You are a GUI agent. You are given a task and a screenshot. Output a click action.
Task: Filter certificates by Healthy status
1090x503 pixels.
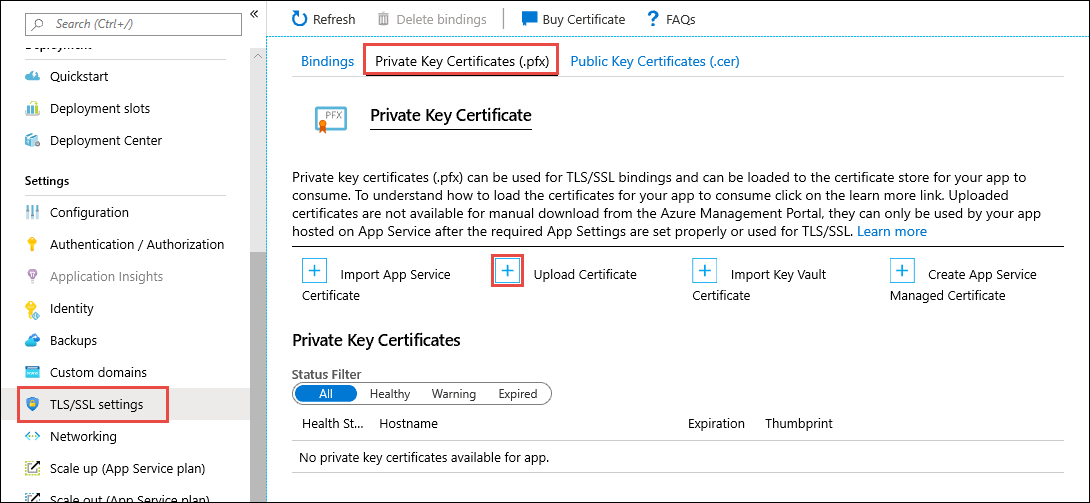(x=390, y=394)
